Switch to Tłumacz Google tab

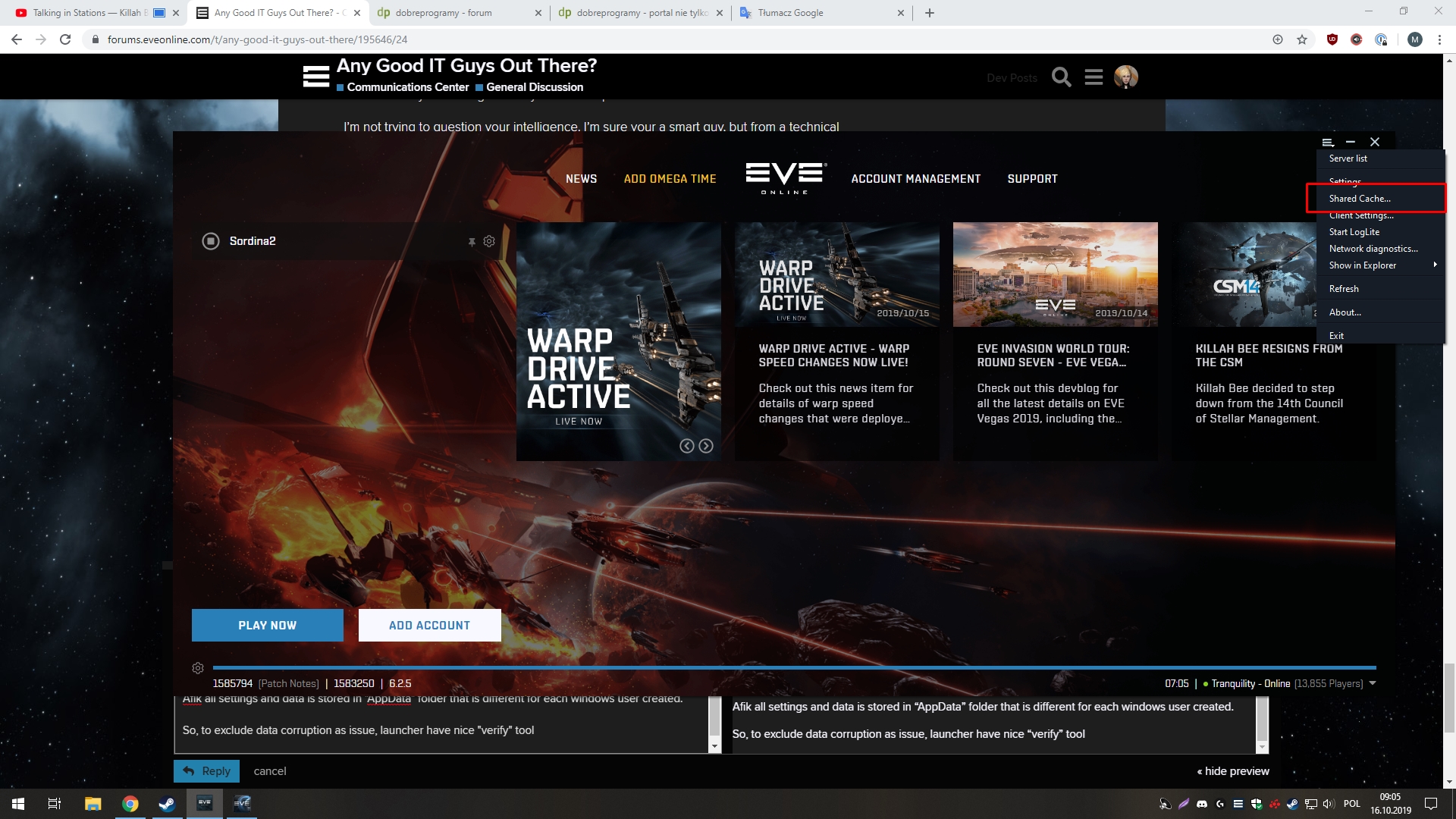pyautogui.click(x=821, y=13)
